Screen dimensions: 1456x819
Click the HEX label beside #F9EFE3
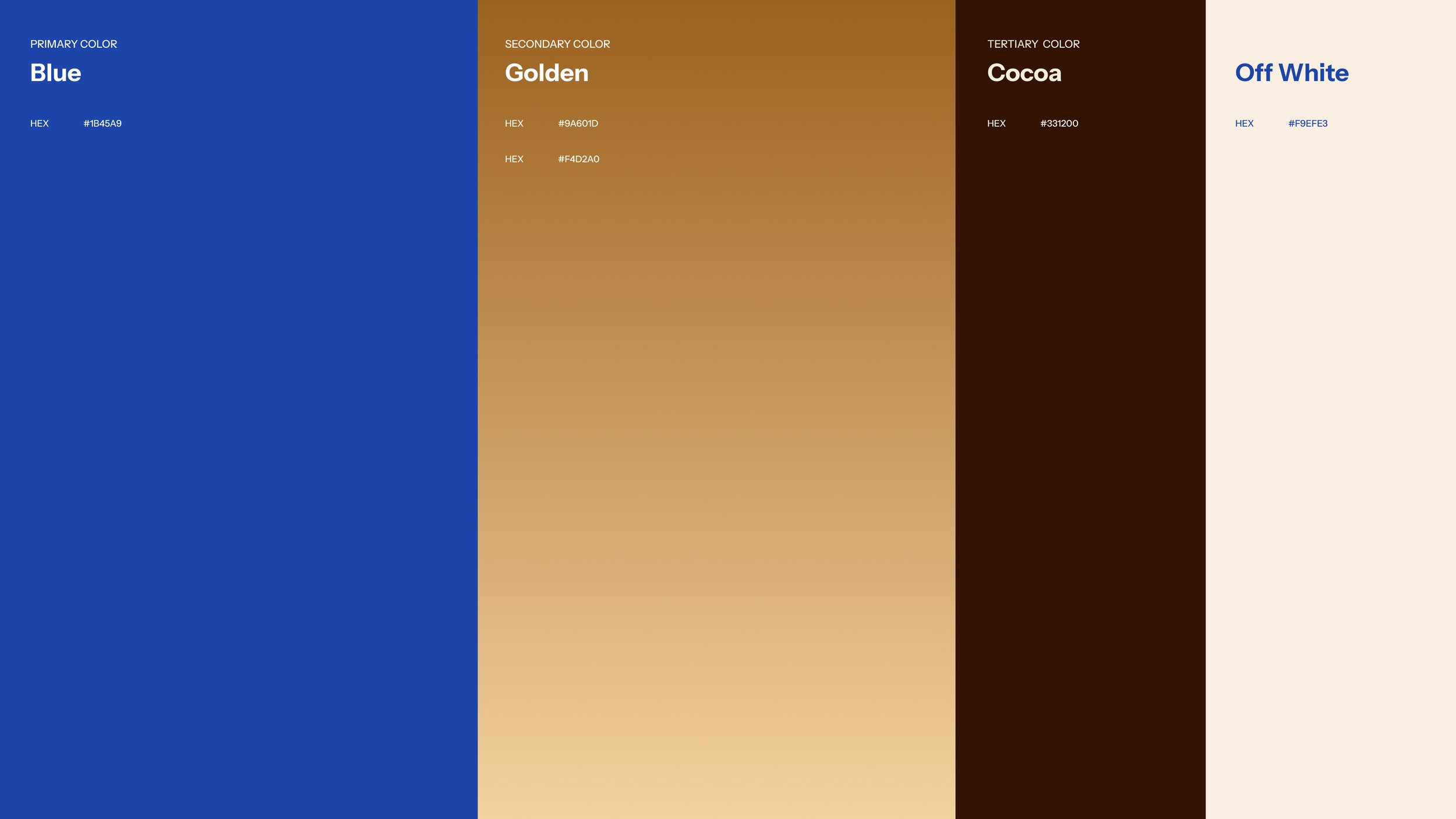pos(1245,123)
